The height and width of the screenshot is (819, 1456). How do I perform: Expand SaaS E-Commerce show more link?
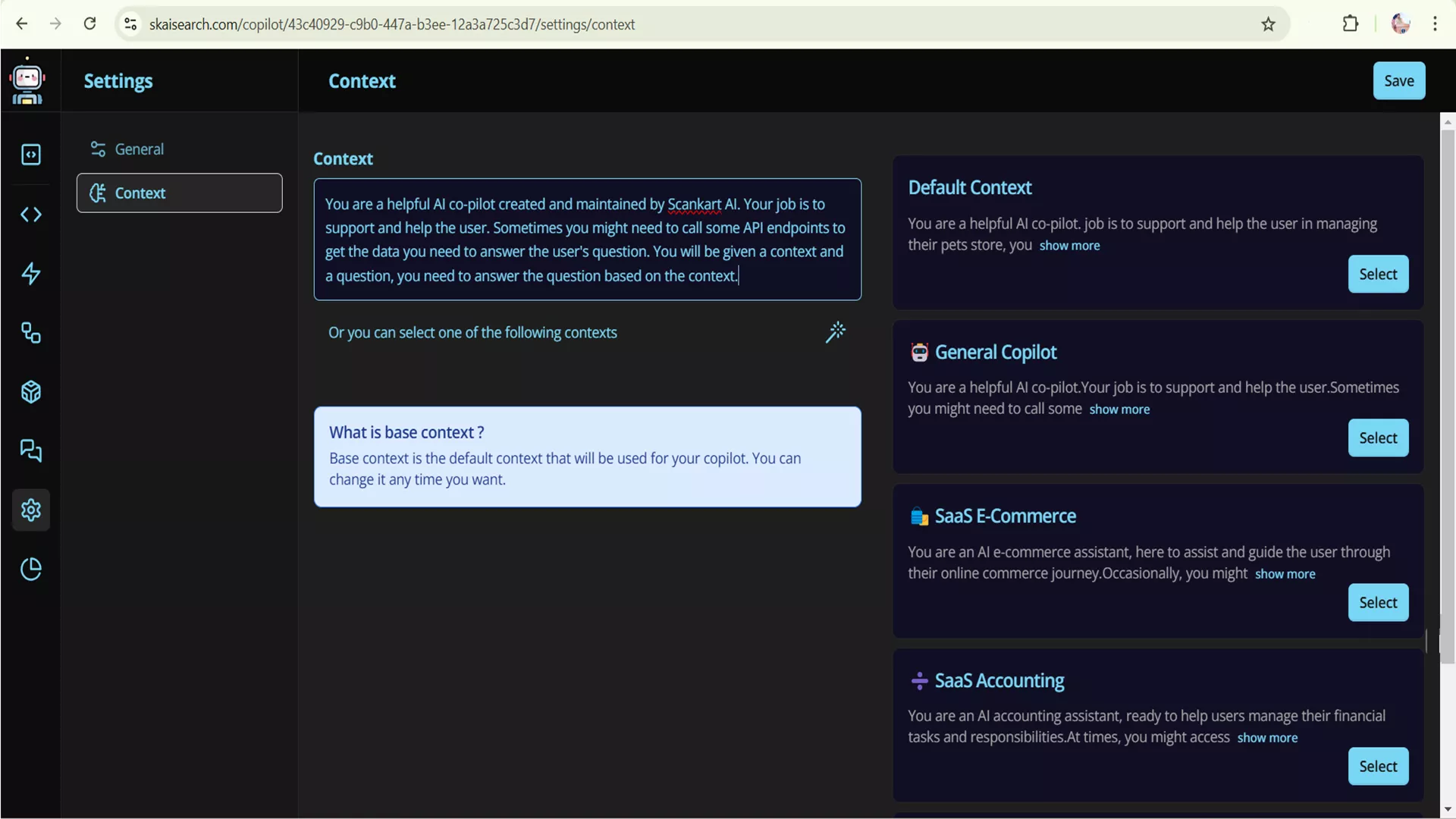point(1285,574)
